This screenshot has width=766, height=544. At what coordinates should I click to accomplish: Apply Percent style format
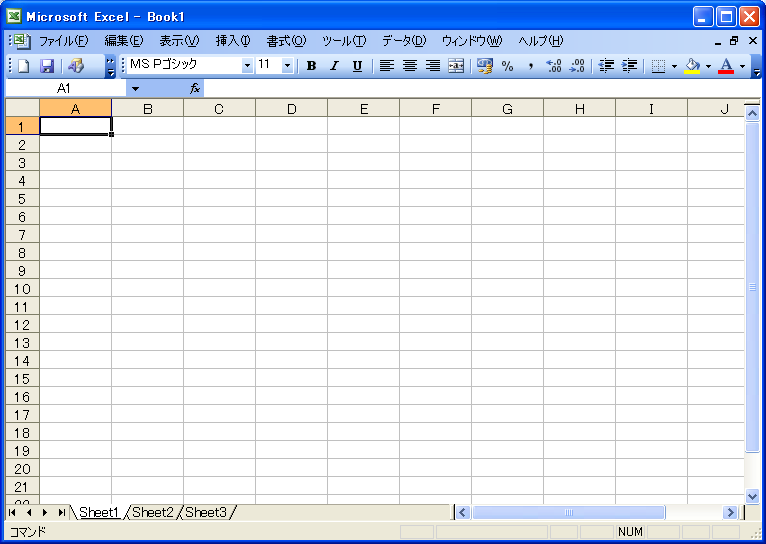point(508,66)
